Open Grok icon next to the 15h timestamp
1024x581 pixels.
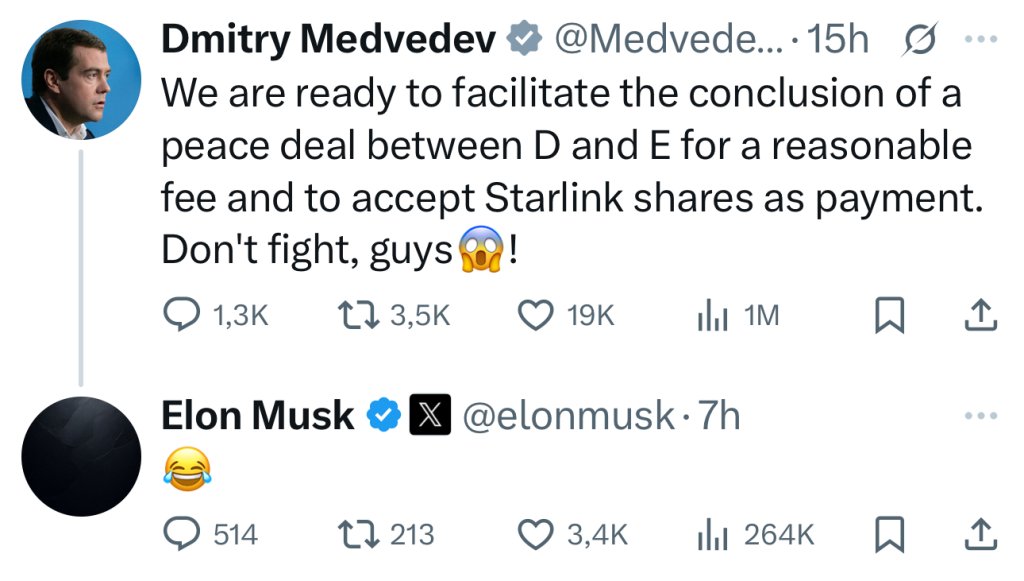click(x=920, y=39)
